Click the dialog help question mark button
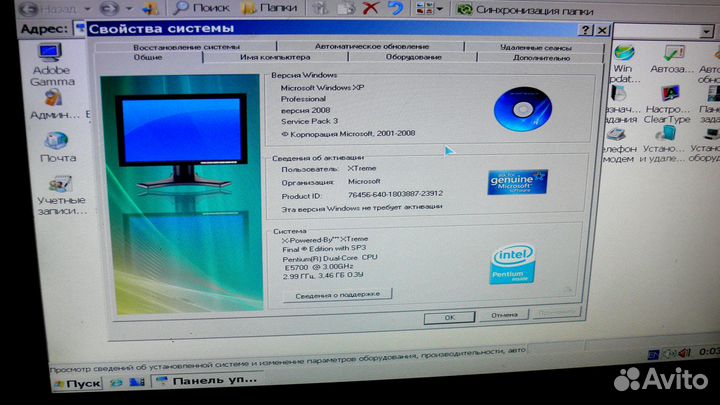 click(x=585, y=30)
